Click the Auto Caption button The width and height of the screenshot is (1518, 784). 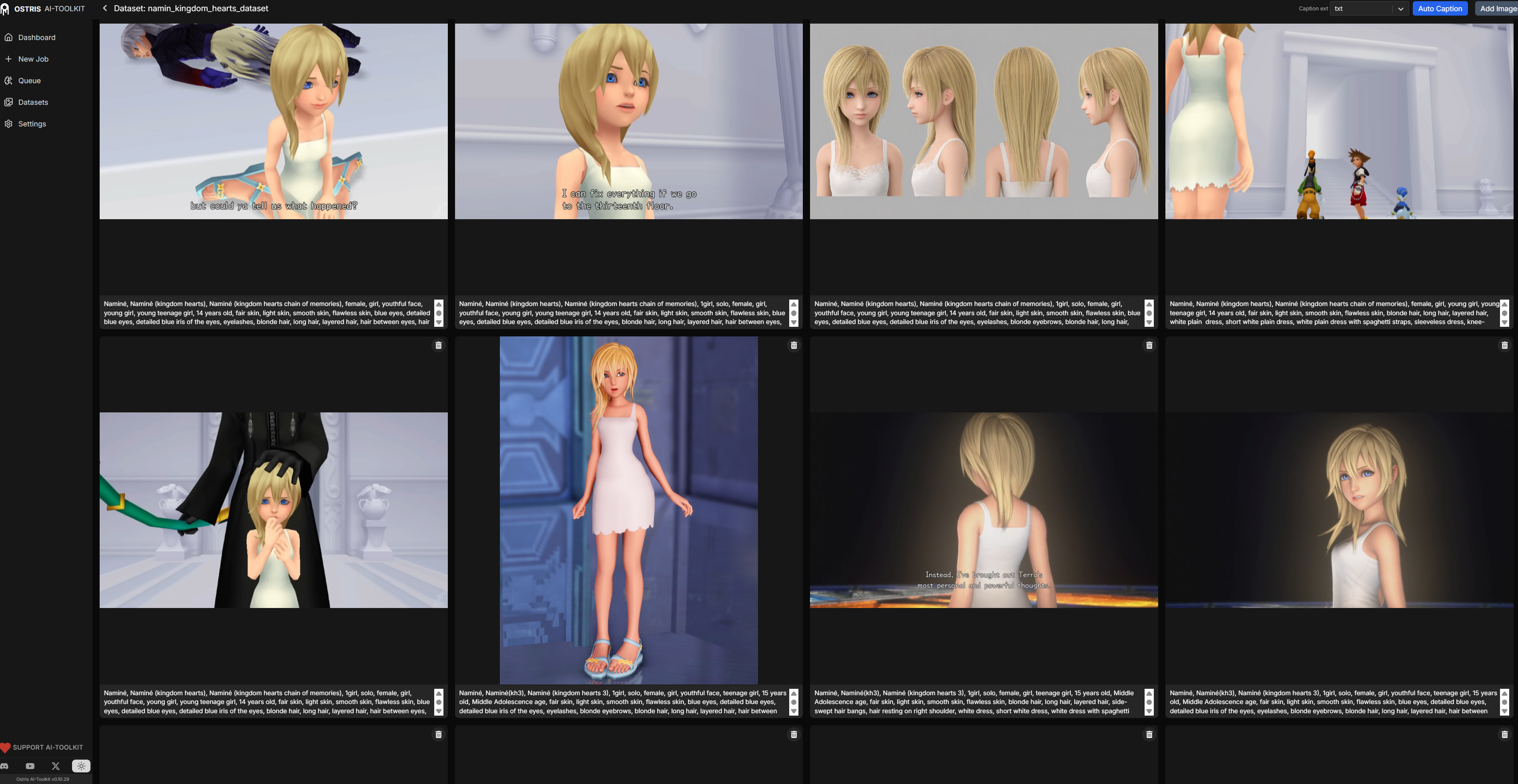[1440, 9]
